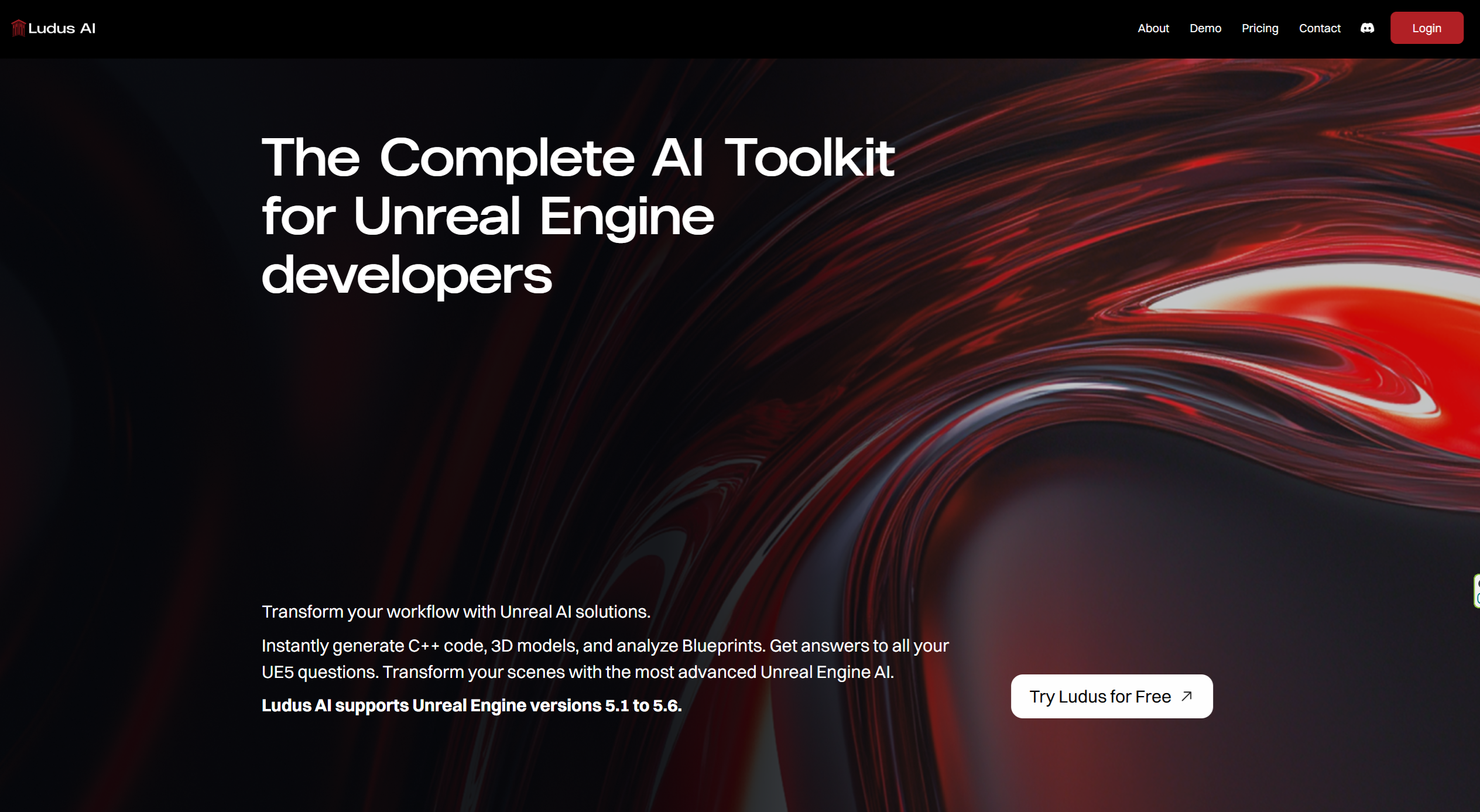Click the 'UE5 questions' paragraph line
Viewport: 1480px width, 812px height.
tap(577, 672)
